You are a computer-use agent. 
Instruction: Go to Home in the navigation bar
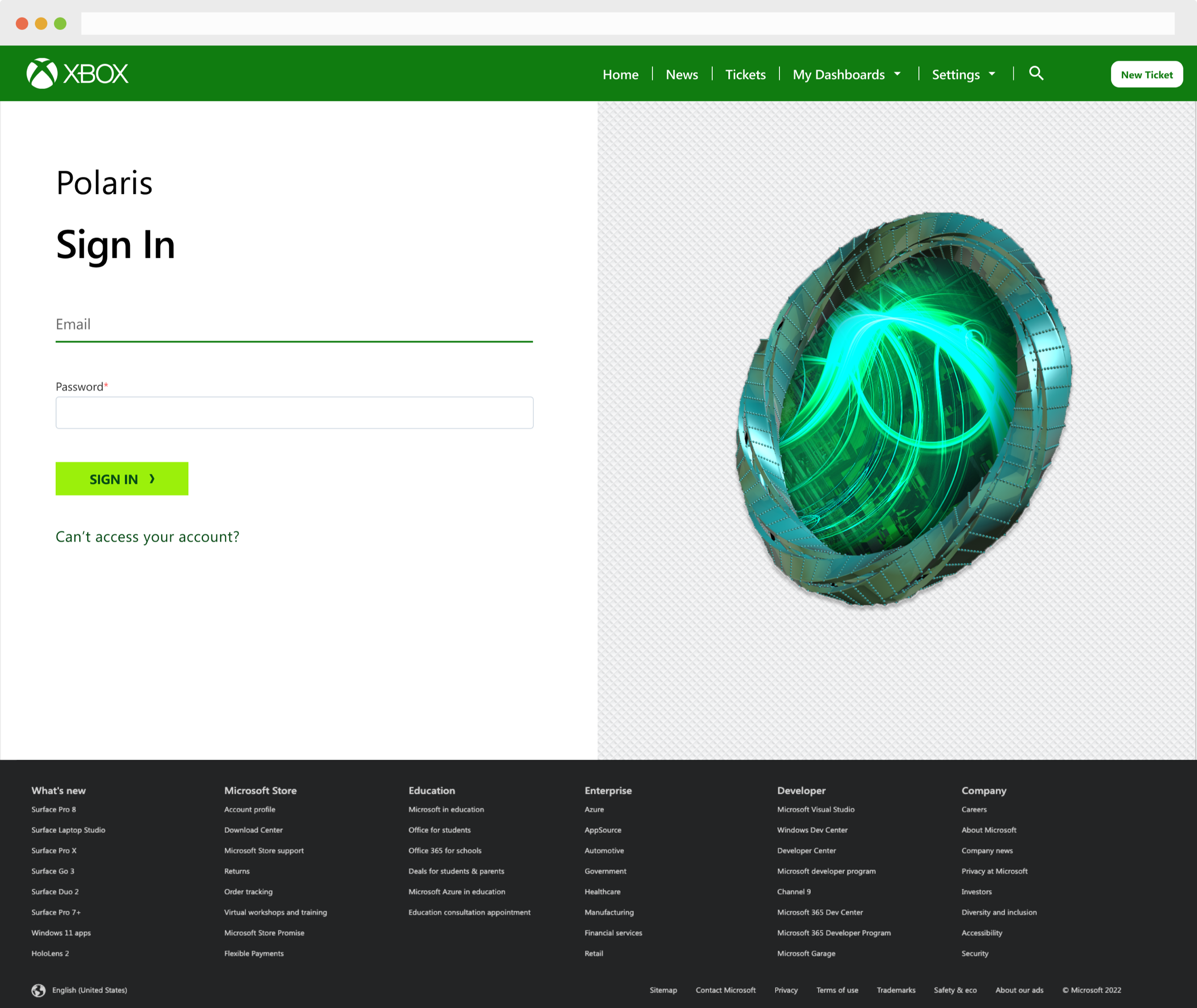click(x=621, y=74)
